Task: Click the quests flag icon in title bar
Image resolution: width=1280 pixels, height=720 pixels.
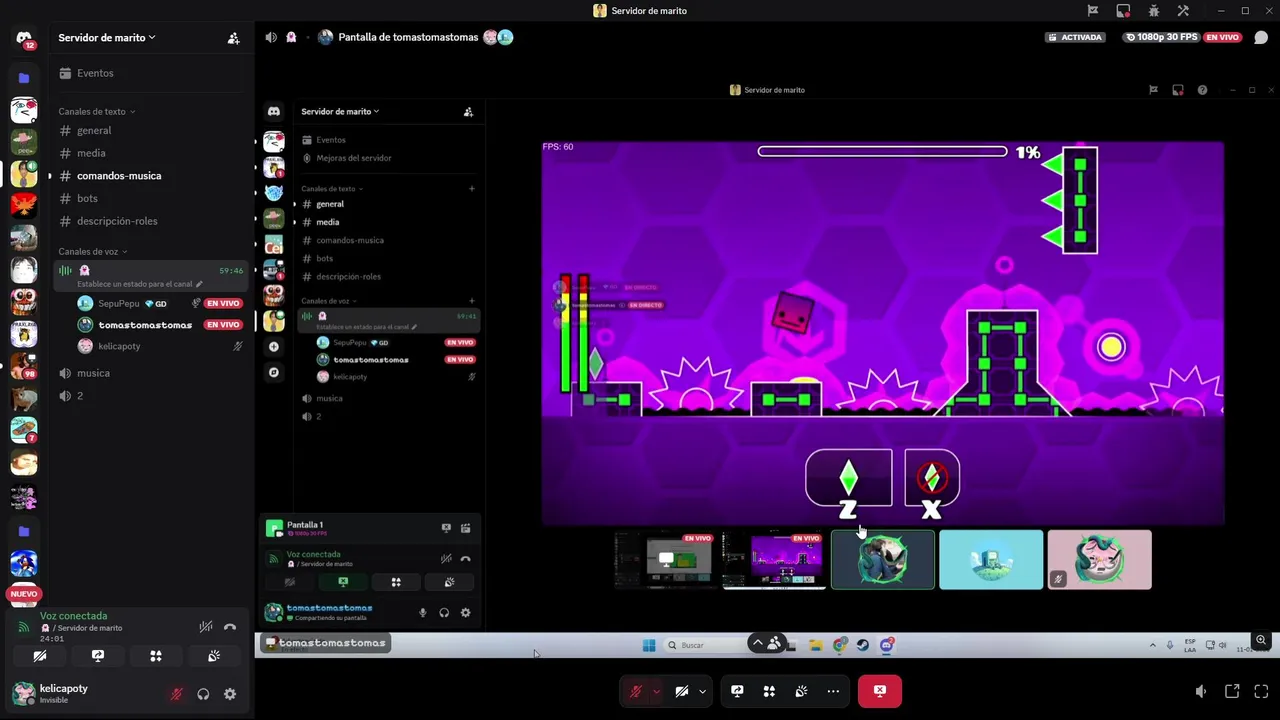Action: (1093, 11)
